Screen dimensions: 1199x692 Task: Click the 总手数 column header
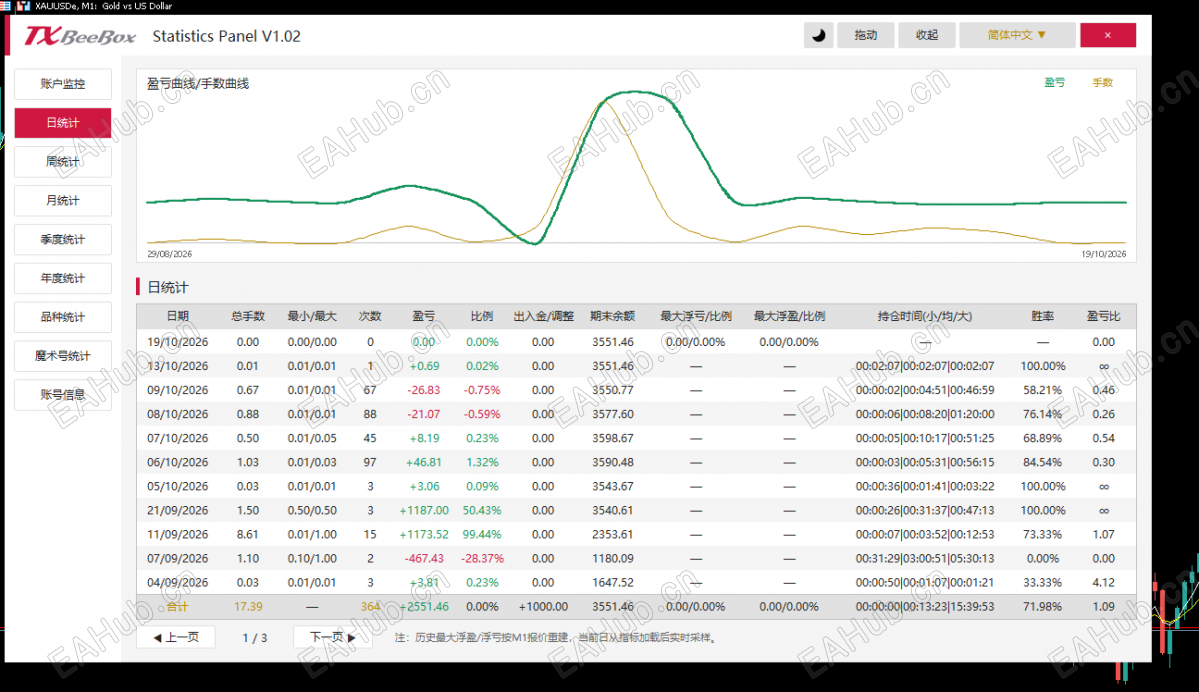248,317
